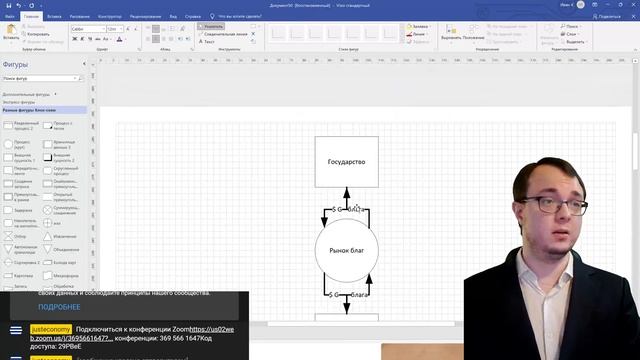
Task: Toggle underline (Ч) formatting
Action: [90, 39]
